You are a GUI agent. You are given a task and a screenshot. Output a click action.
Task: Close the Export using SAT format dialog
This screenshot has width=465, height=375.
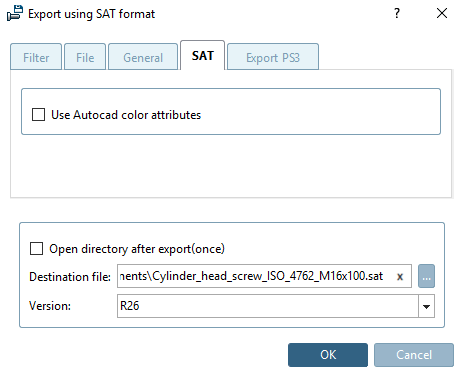pyautogui.click(x=442, y=13)
